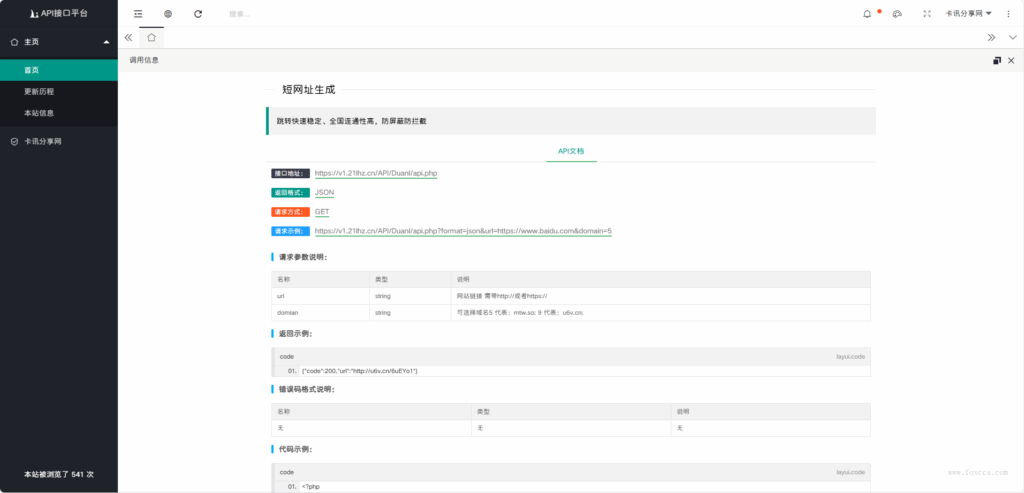Click the 接口地址 badge

point(291,174)
